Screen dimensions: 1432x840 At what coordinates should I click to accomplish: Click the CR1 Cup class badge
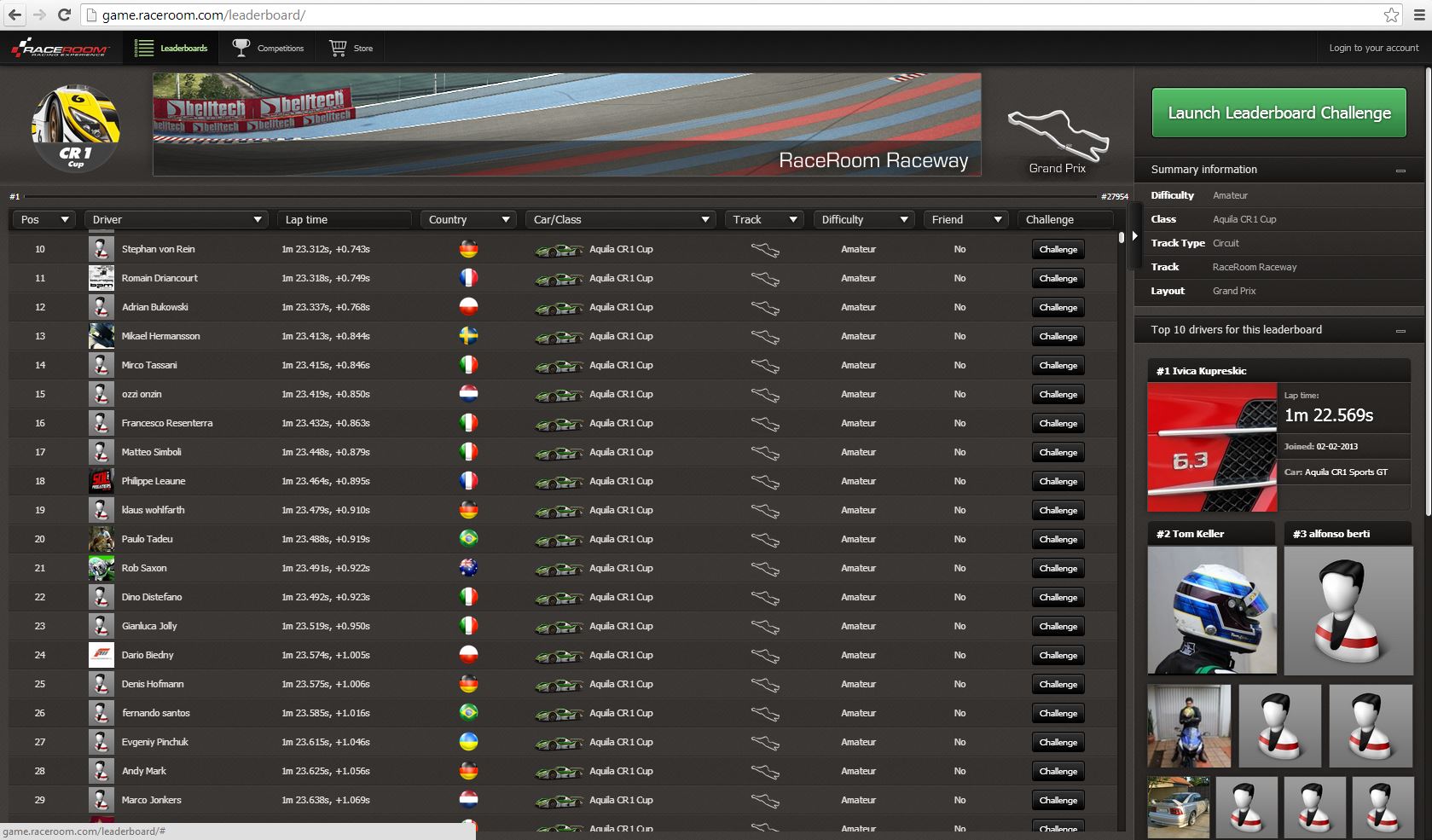tap(76, 128)
